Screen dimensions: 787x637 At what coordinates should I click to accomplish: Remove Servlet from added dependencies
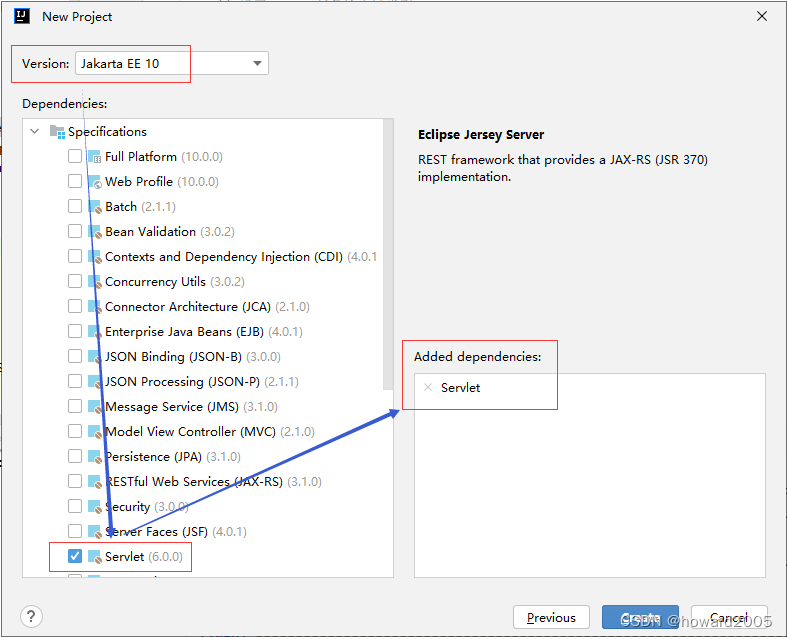pyautogui.click(x=428, y=387)
